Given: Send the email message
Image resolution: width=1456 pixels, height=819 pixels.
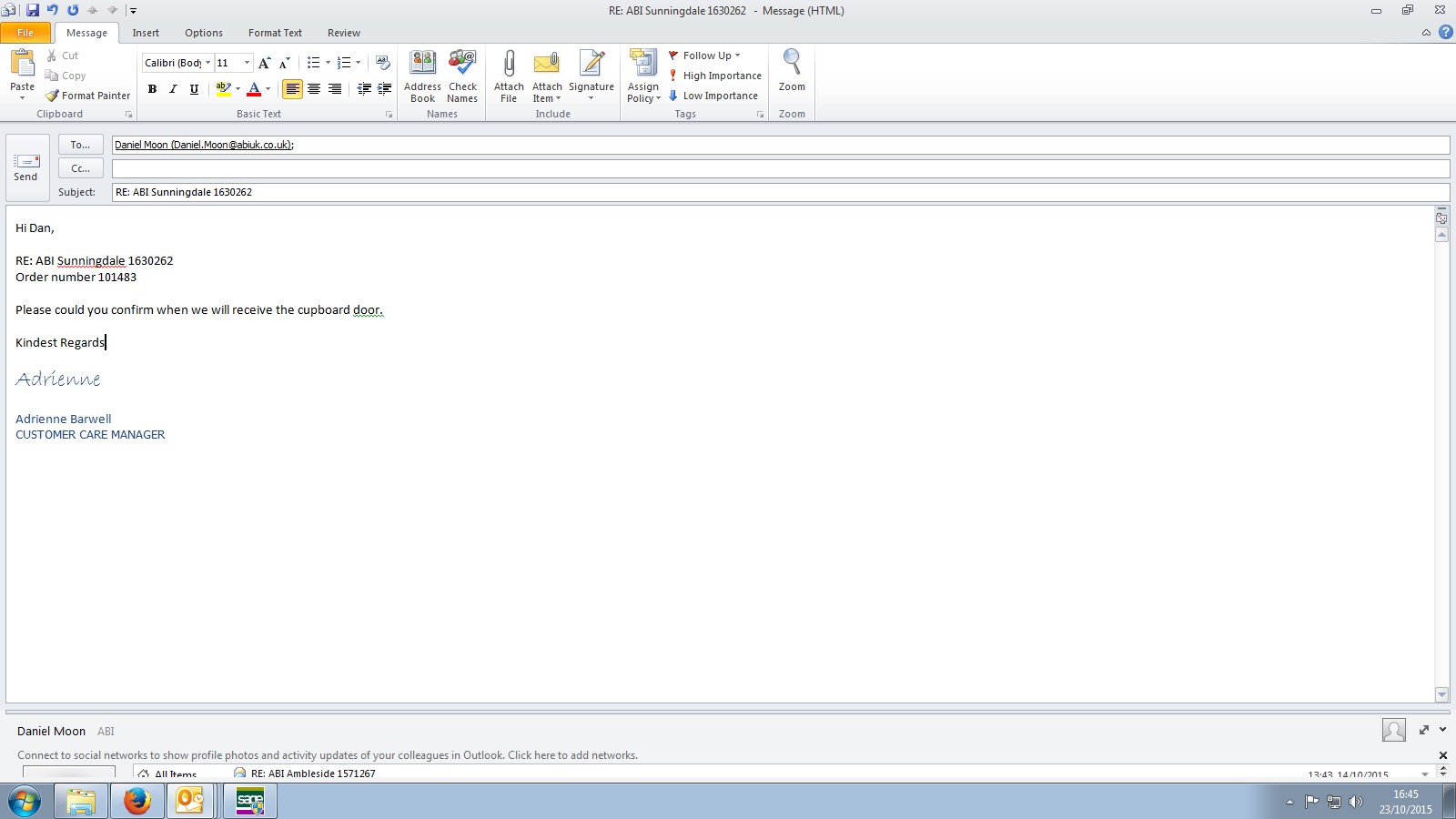Looking at the screenshot, I should click(x=26, y=167).
